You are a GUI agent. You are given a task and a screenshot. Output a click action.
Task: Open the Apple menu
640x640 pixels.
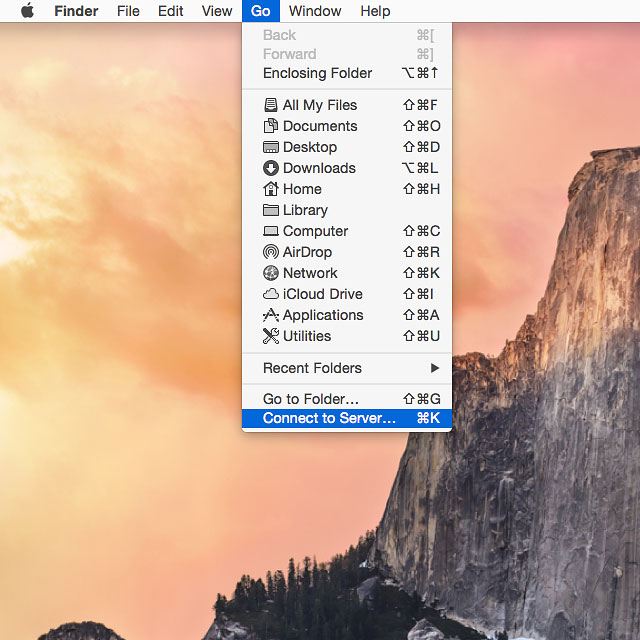[x=27, y=11]
